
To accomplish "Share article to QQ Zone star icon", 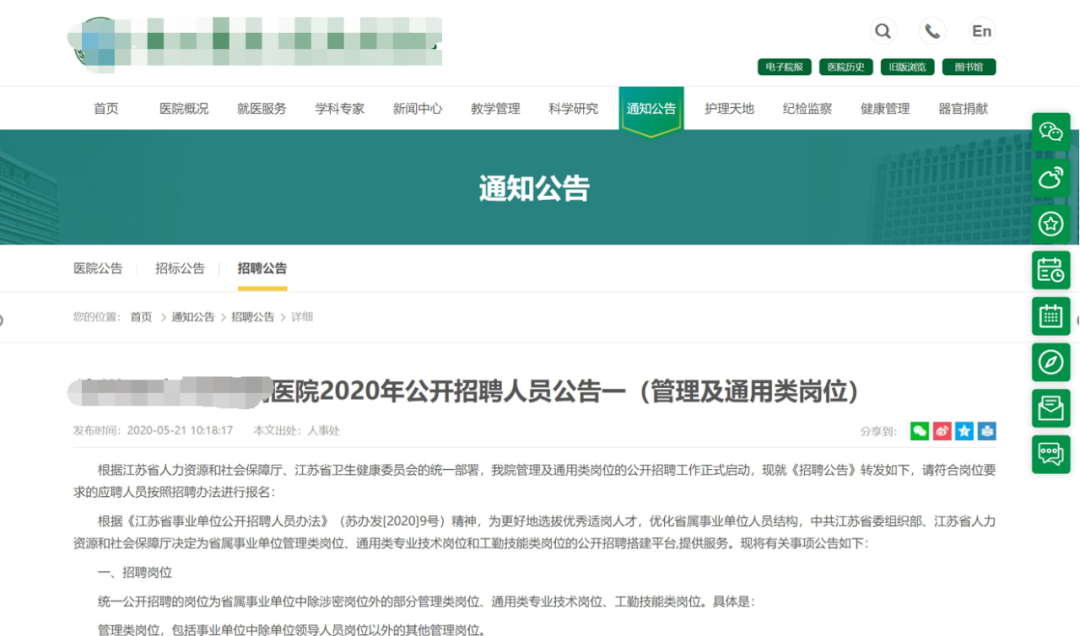I will (964, 431).
